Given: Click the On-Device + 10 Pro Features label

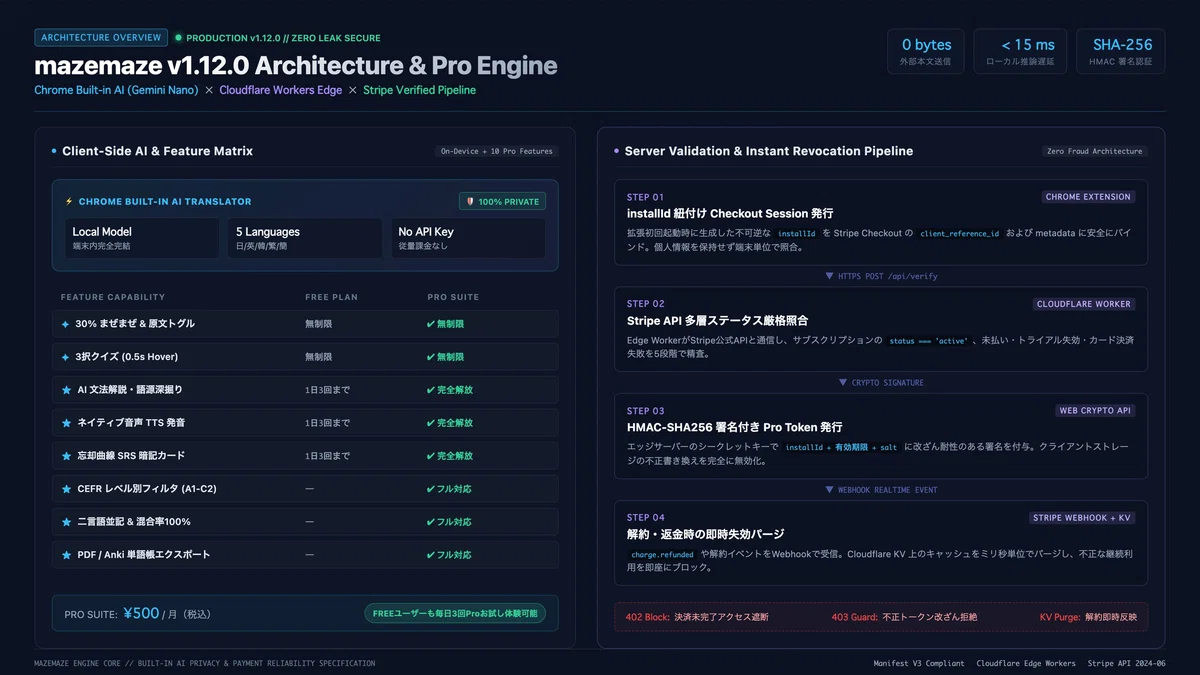Looking at the screenshot, I should (497, 151).
